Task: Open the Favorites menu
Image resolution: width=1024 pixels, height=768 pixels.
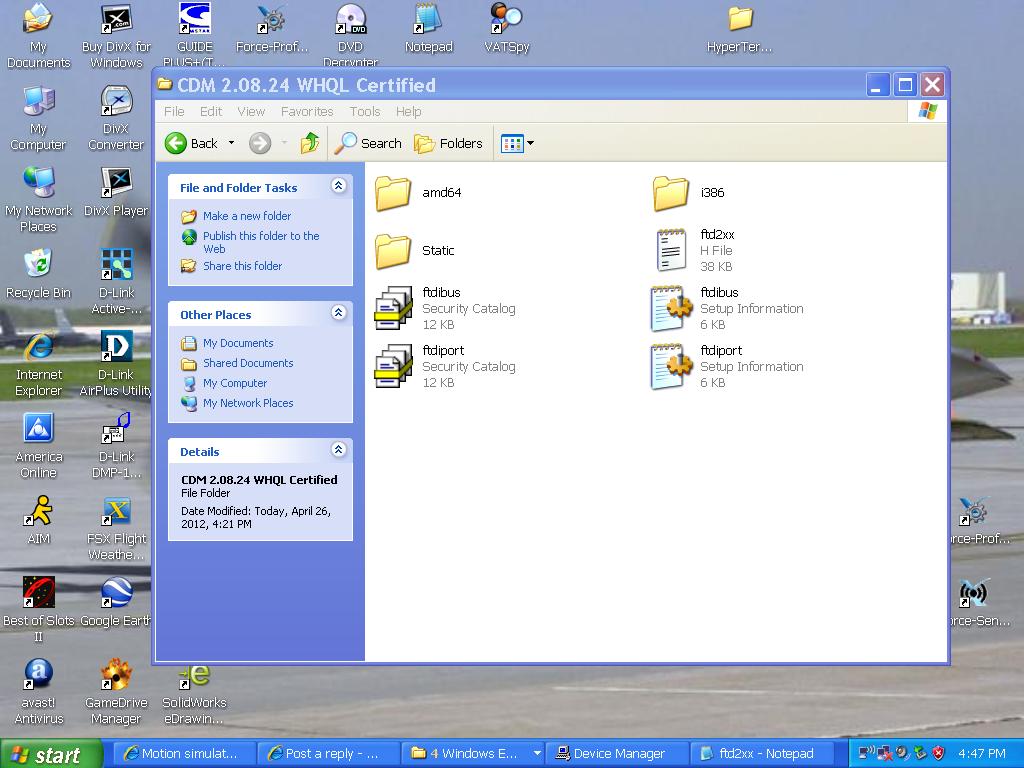Action: coord(307,112)
